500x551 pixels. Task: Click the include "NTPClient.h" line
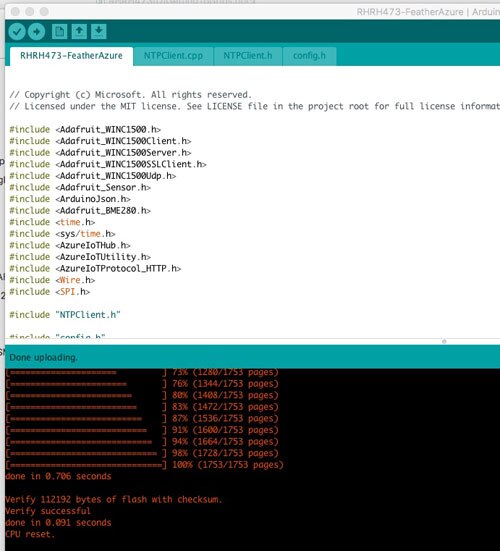(x=65, y=315)
